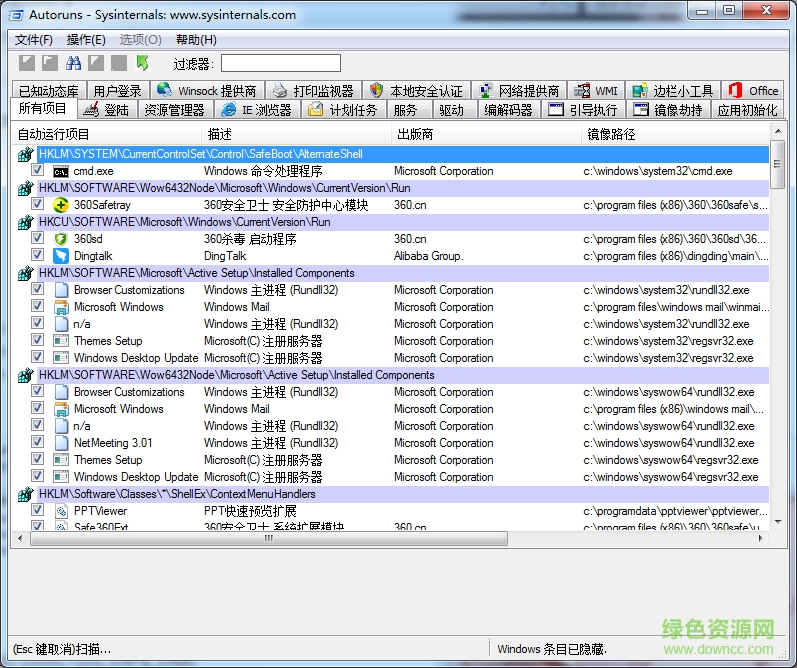Click the vertical scrollbar up arrow
This screenshot has height=668, width=797.
point(778,131)
